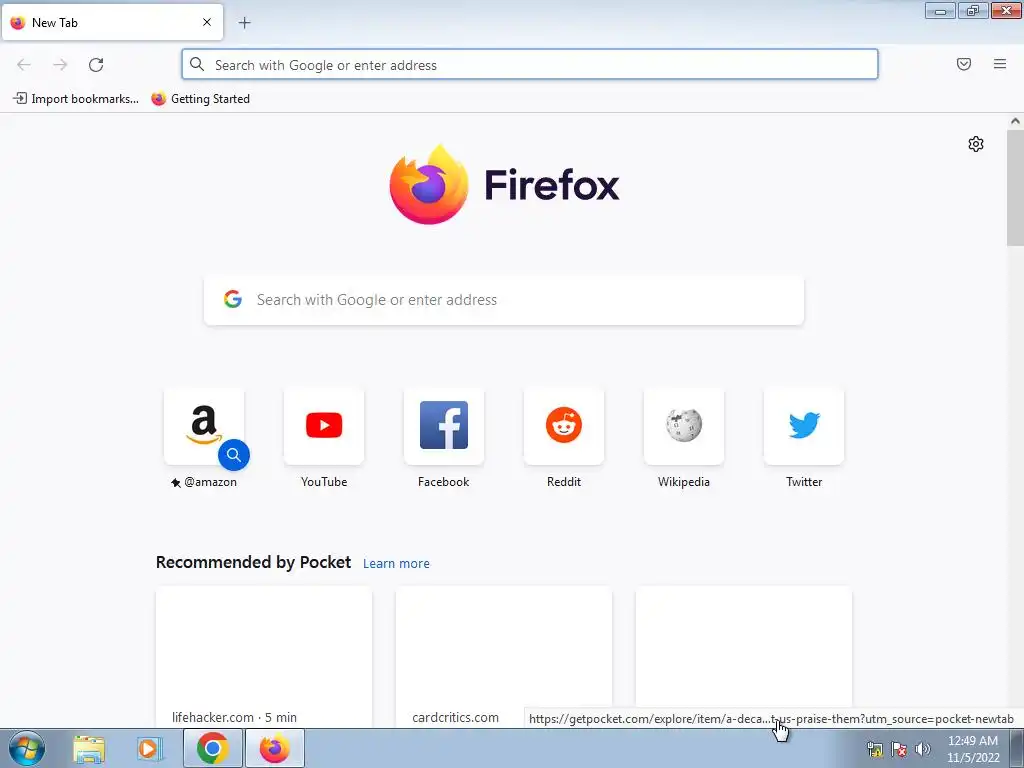Viewport: 1024px width, 768px height.
Task: Open the Action Center flag icon
Action: coord(899,748)
